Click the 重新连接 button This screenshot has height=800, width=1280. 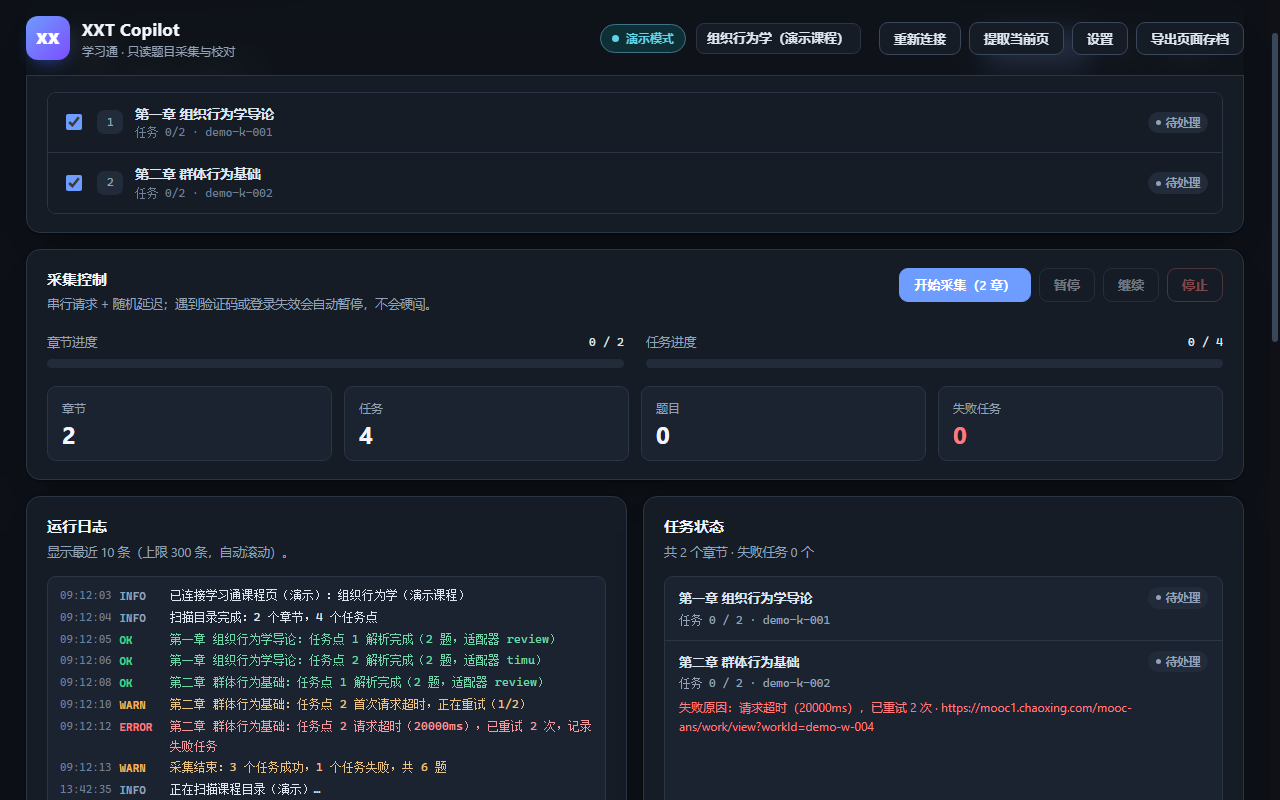[x=920, y=39]
